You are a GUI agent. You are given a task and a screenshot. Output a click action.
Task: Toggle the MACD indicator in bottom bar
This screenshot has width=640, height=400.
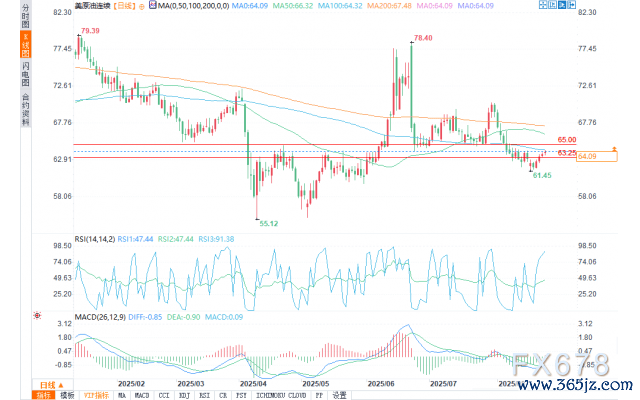pos(143,395)
